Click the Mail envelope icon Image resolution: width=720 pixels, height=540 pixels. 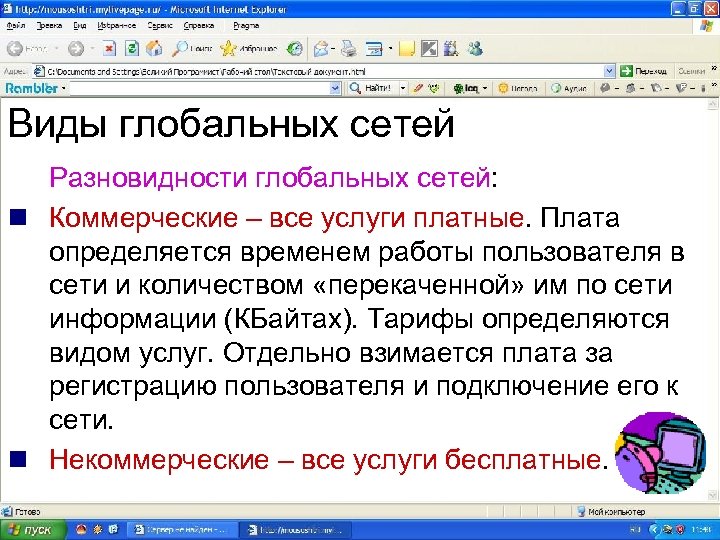[x=321, y=48]
